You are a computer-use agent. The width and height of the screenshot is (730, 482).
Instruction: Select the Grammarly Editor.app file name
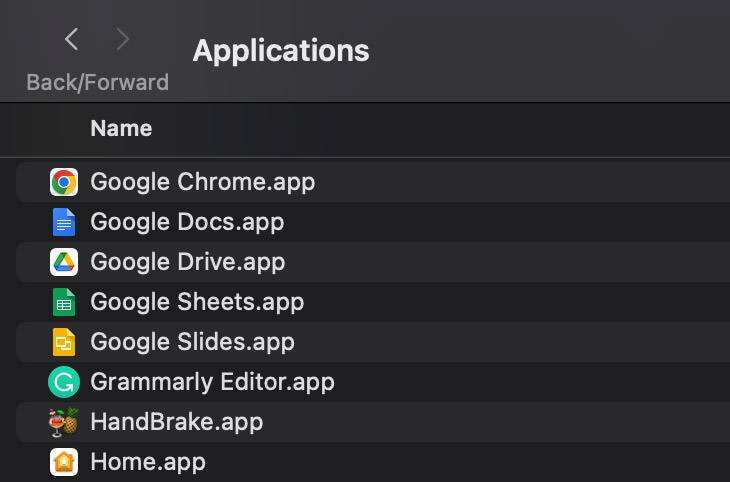pyautogui.click(x=212, y=382)
